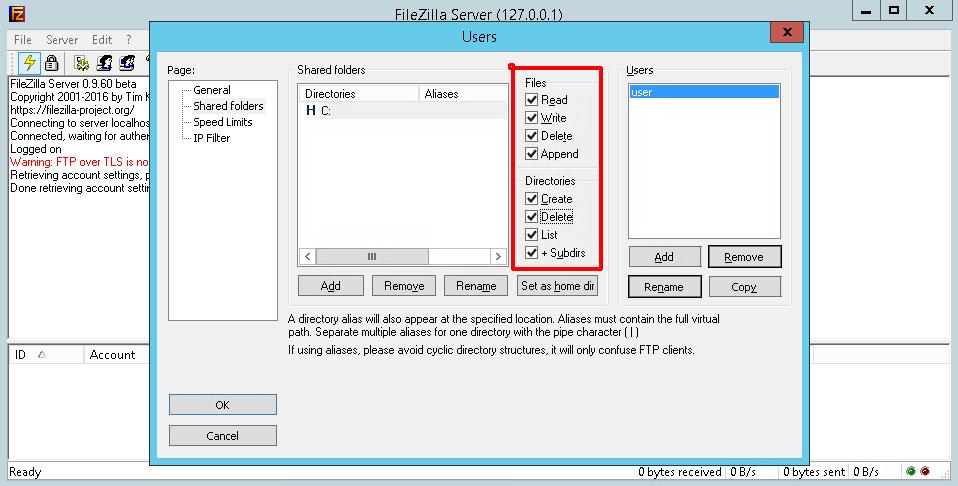Click the Cancel button

pyautogui.click(x=222, y=436)
